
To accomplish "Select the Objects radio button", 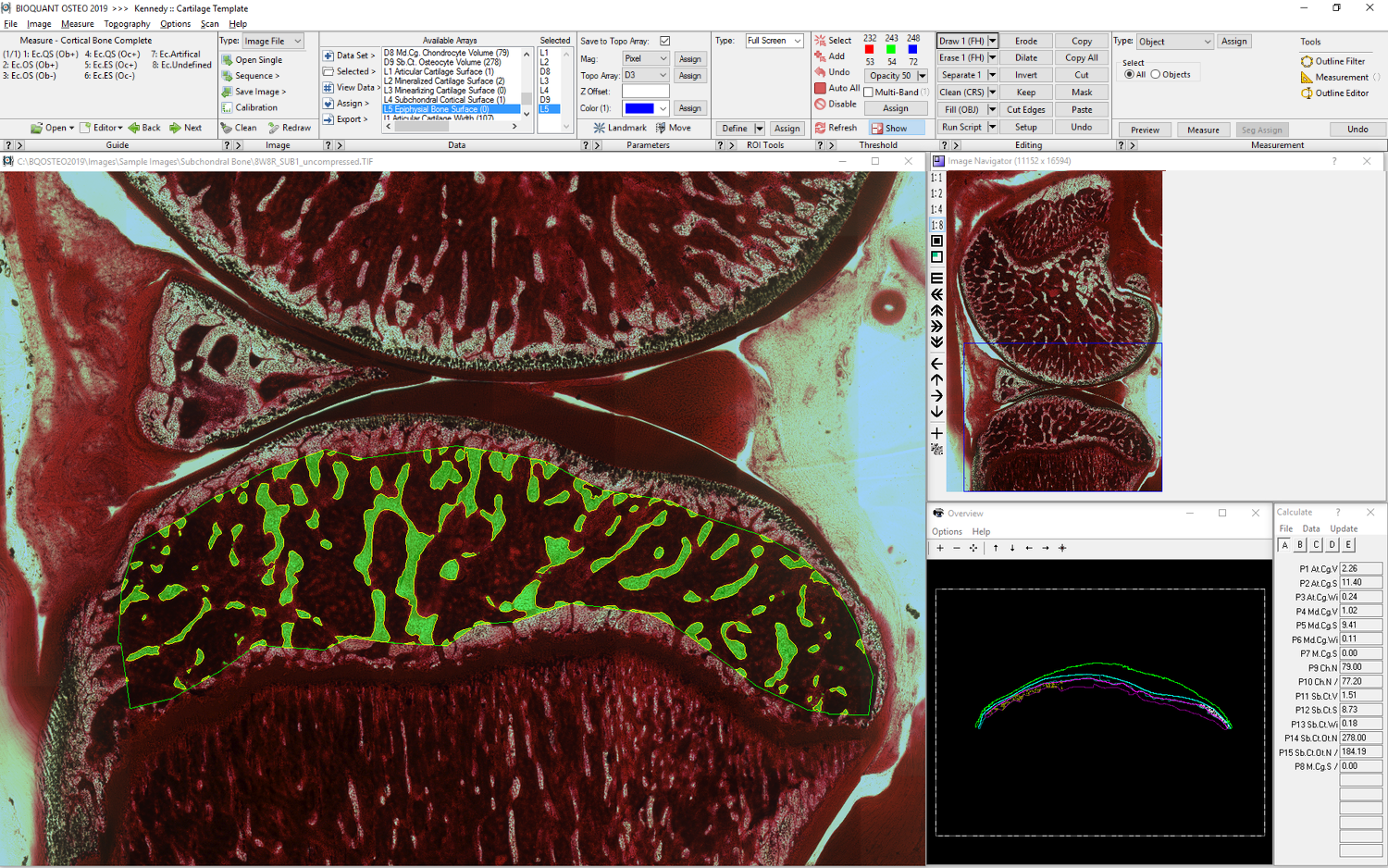I will (1156, 75).
